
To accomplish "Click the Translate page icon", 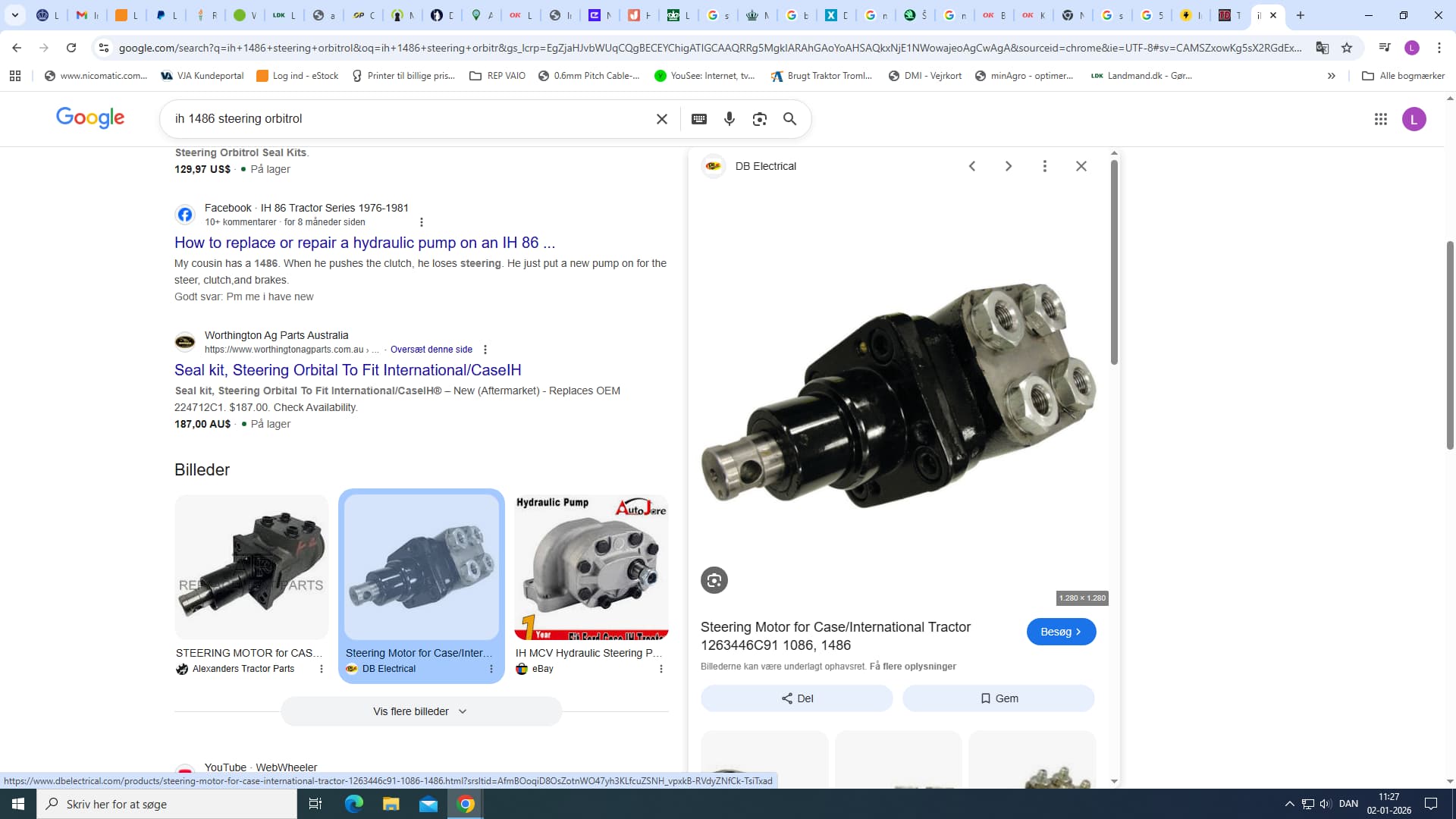I will pyautogui.click(x=1322, y=48).
